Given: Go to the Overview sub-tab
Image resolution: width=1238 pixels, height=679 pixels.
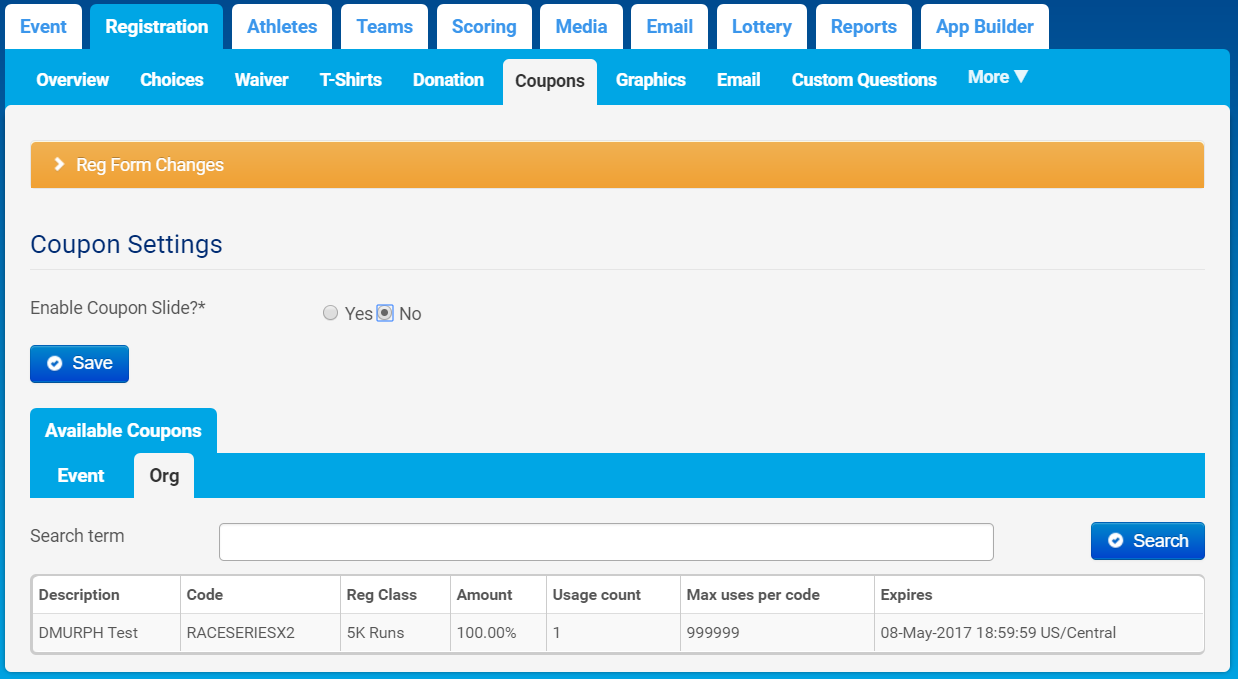Looking at the screenshot, I should coord(73,80).
